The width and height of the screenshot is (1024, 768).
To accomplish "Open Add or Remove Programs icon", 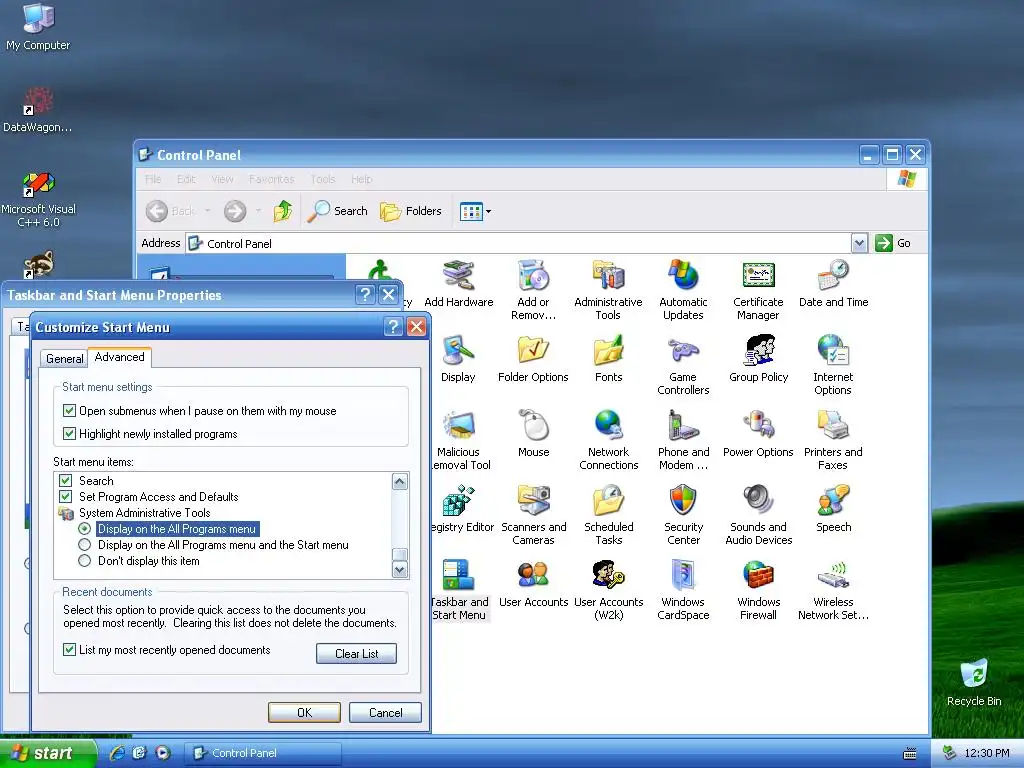I will pos(533,289).
